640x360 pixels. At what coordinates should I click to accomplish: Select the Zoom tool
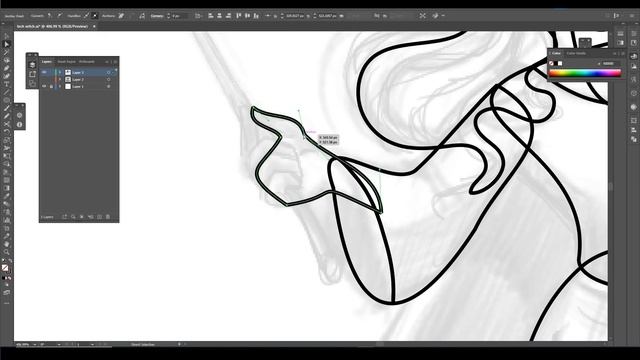click(x=6, y=252)
